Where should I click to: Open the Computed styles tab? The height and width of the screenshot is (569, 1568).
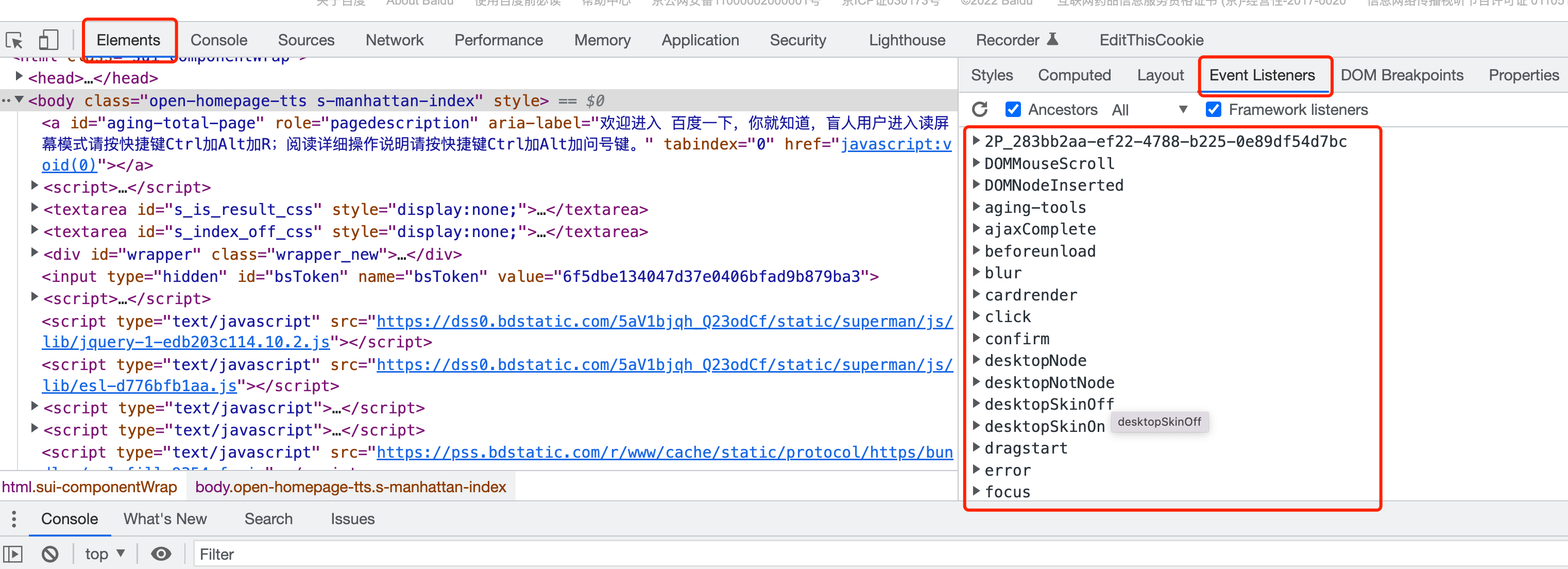tap(1073, 76)
